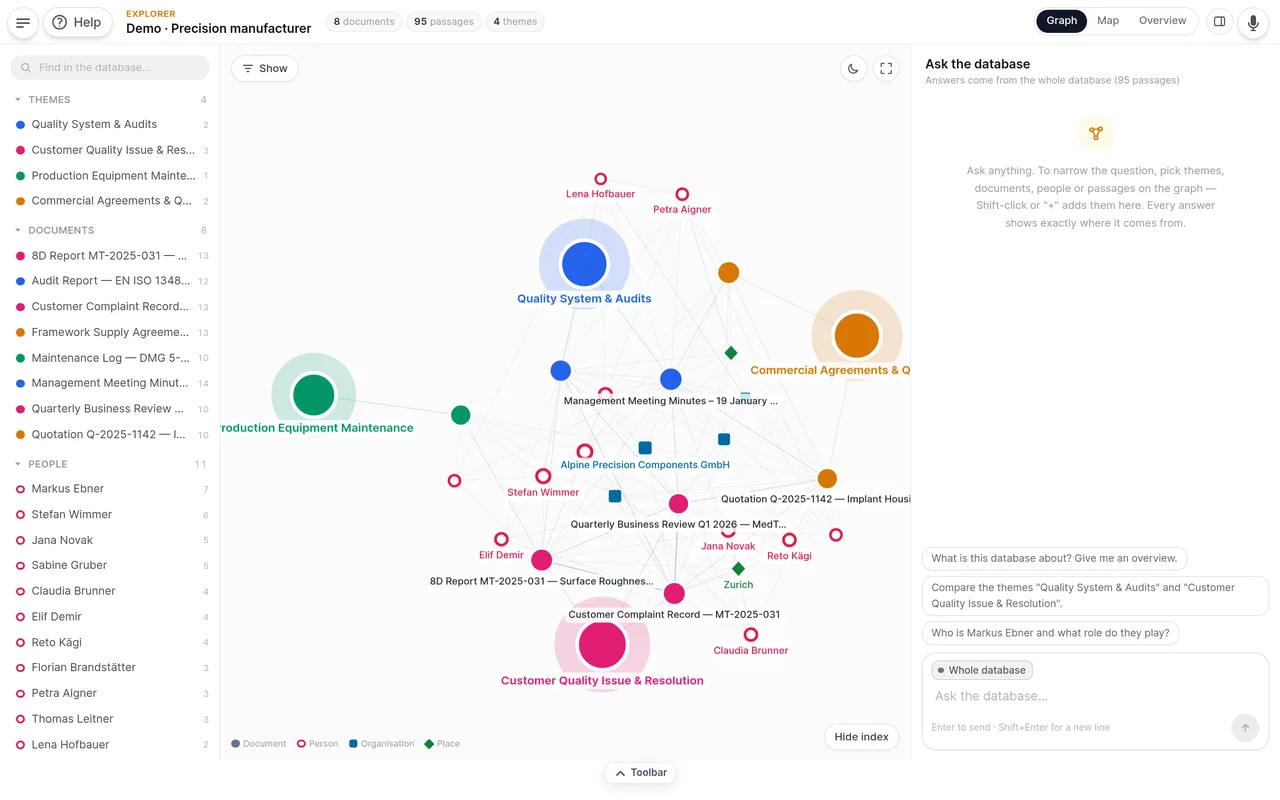Switch to the Overview tab
This screenshot has width=1280, height=800.
(1162, 21)
